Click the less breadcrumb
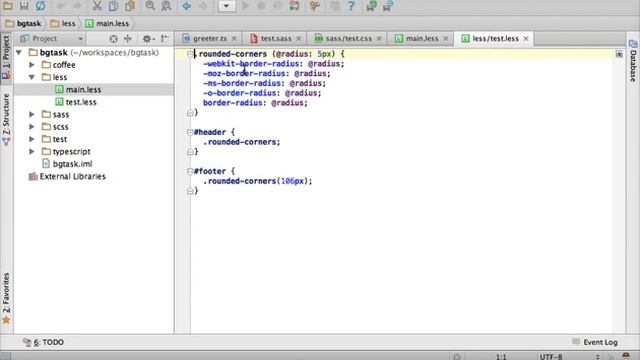Screen dimensions: 640x360 [x=64, y=24]
